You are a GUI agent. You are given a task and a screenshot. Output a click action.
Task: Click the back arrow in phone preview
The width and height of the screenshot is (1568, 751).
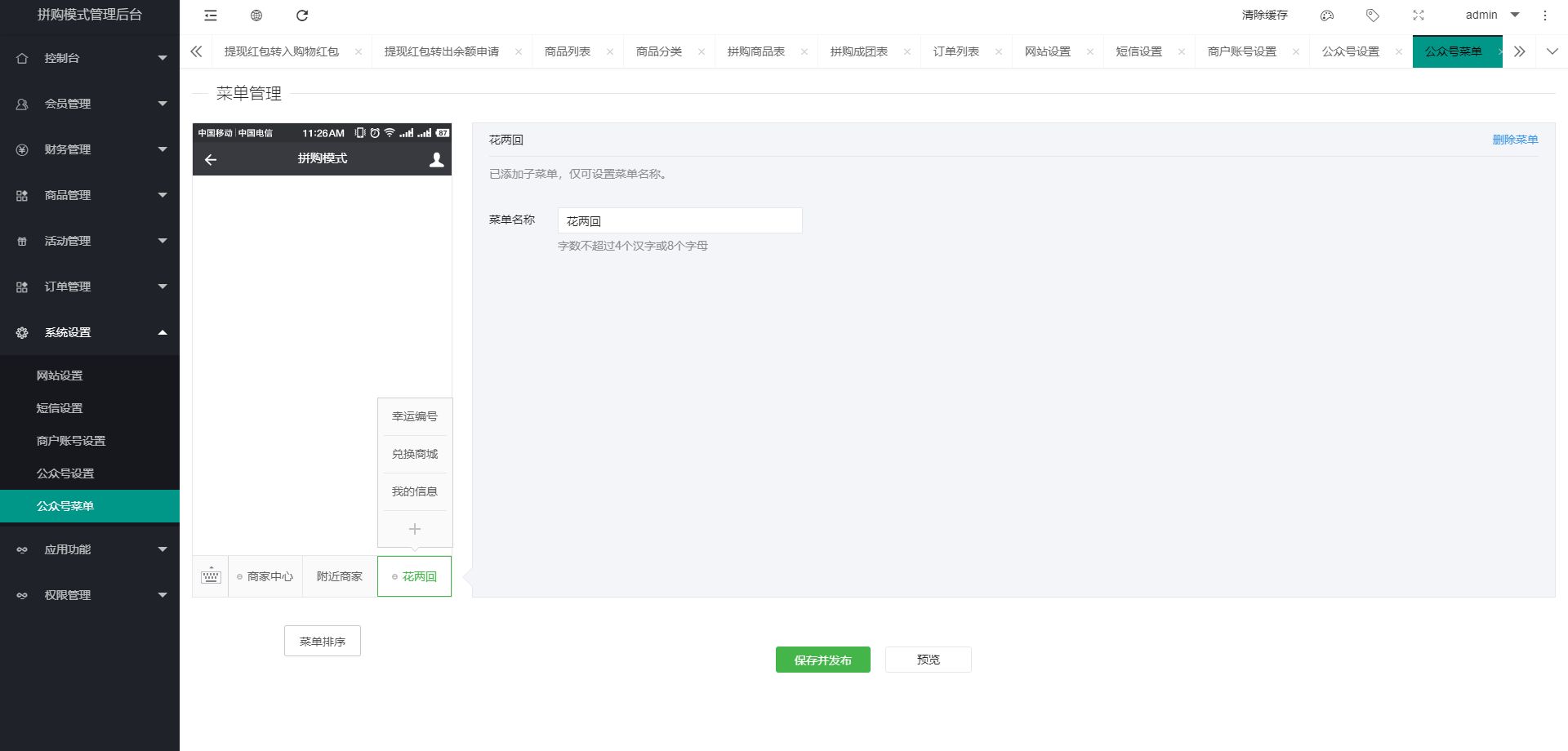211,160
